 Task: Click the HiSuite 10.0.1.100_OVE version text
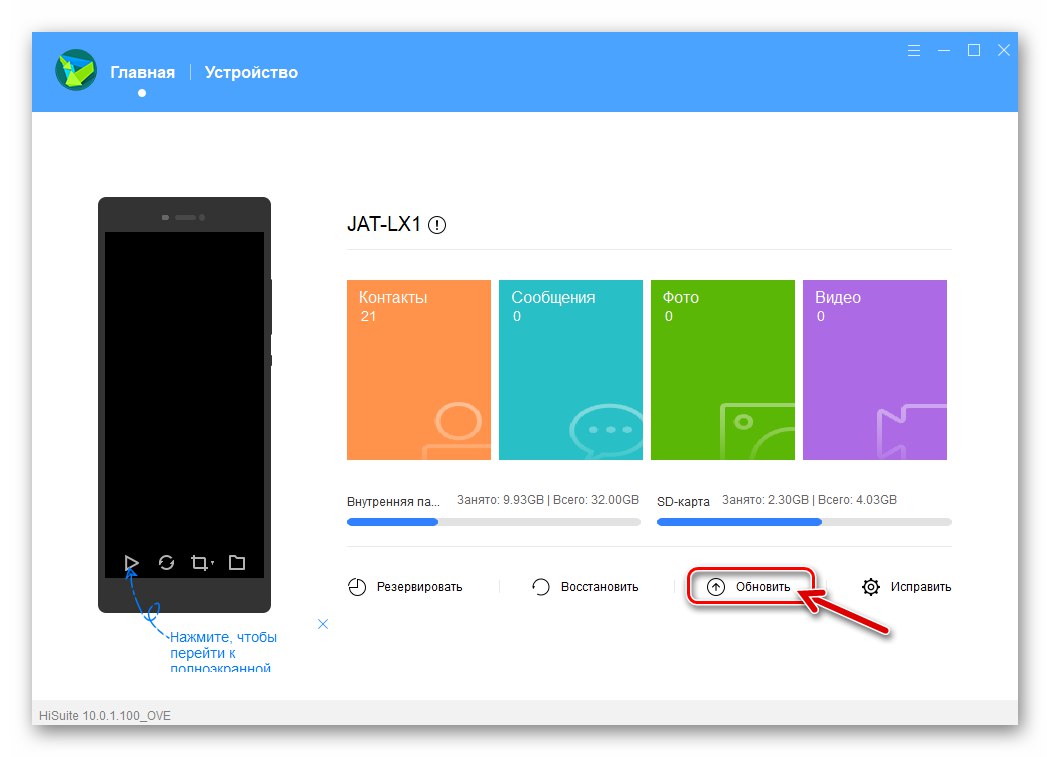[105, 715]
